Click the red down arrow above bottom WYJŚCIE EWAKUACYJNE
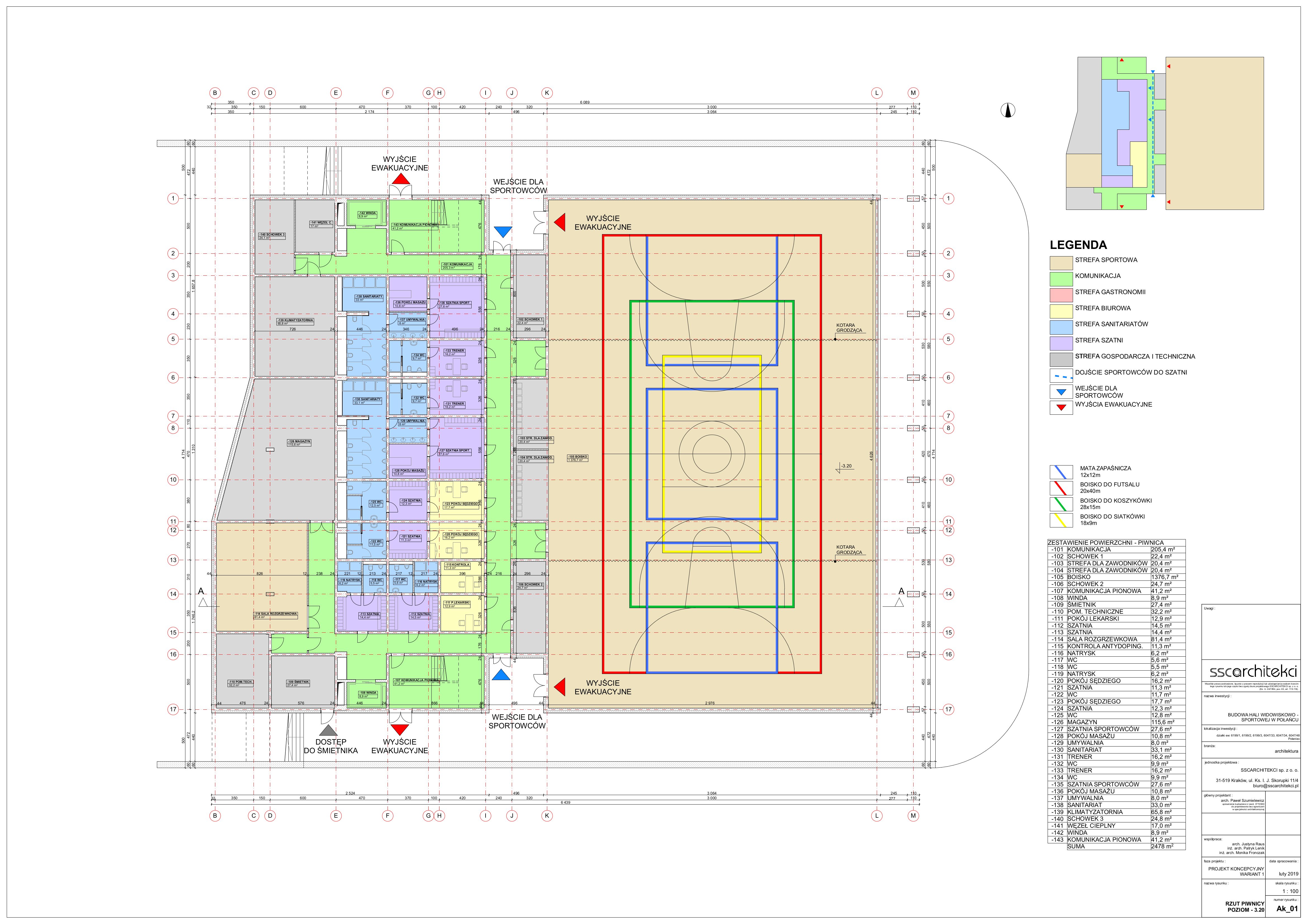Viewport: 1307px width, 924px height. point(400,729)
